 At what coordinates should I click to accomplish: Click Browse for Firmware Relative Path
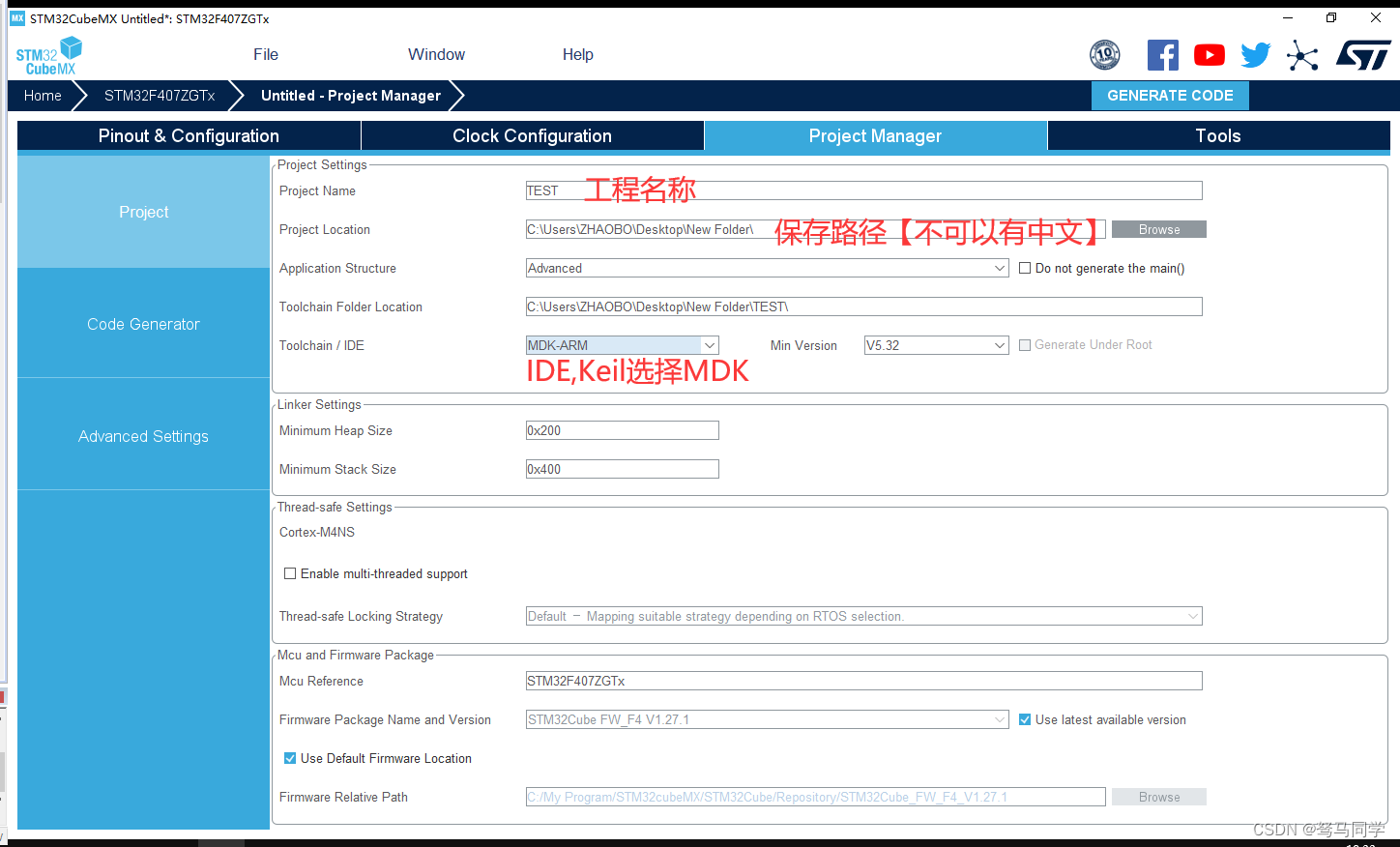point(1159,797)
